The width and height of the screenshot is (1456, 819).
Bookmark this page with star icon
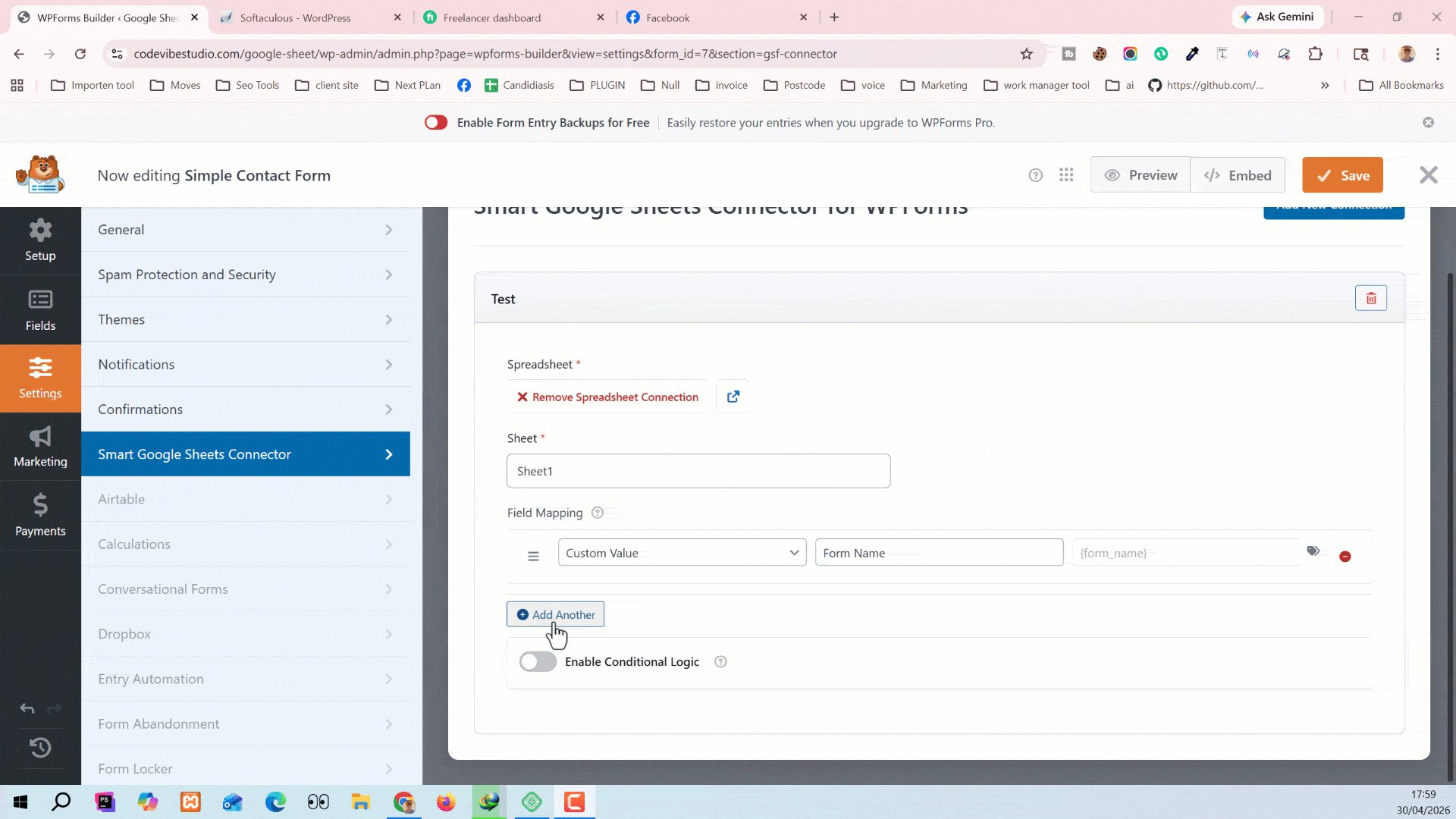[1027, 54]
